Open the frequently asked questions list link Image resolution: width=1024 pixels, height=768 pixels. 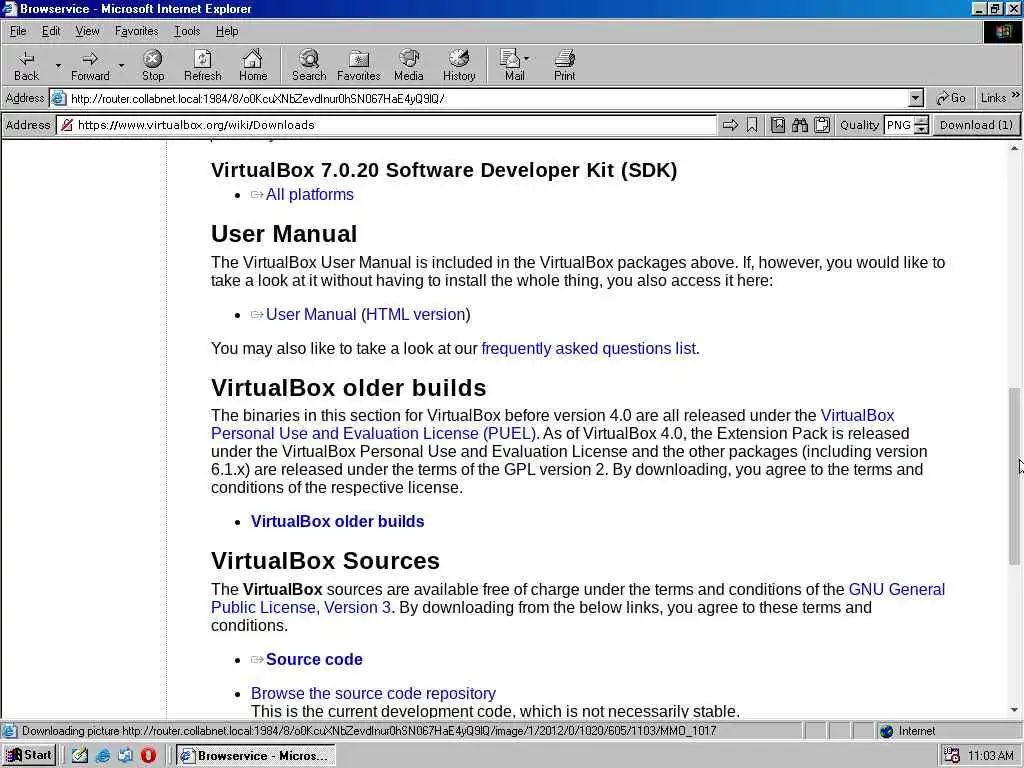588,349
